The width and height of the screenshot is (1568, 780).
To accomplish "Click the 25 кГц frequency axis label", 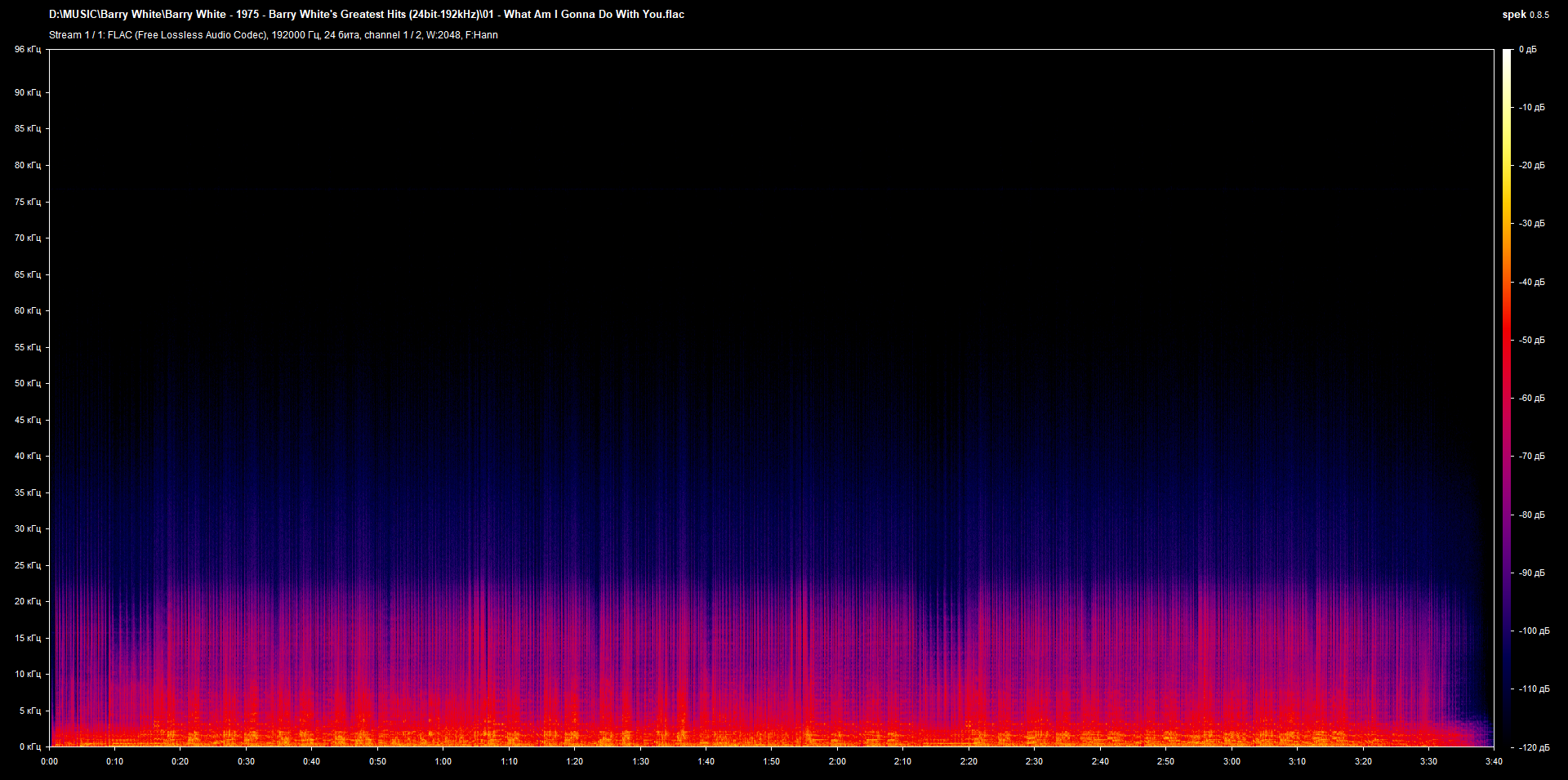I will tap(28, 565).
